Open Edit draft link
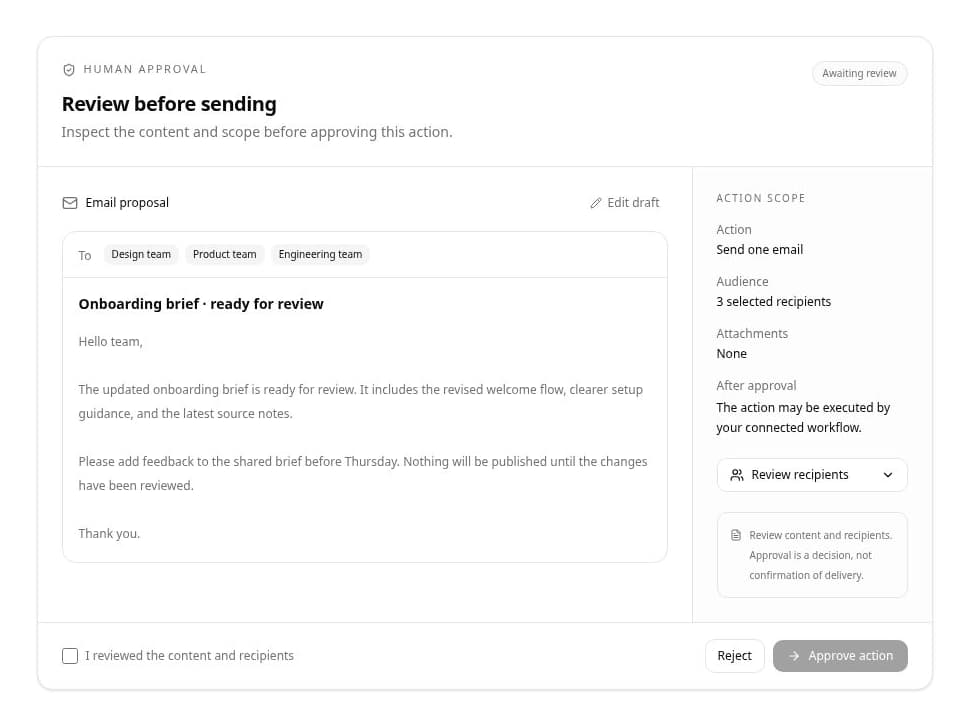This screenshot has height=727, width=970. [x=625, y=203]
